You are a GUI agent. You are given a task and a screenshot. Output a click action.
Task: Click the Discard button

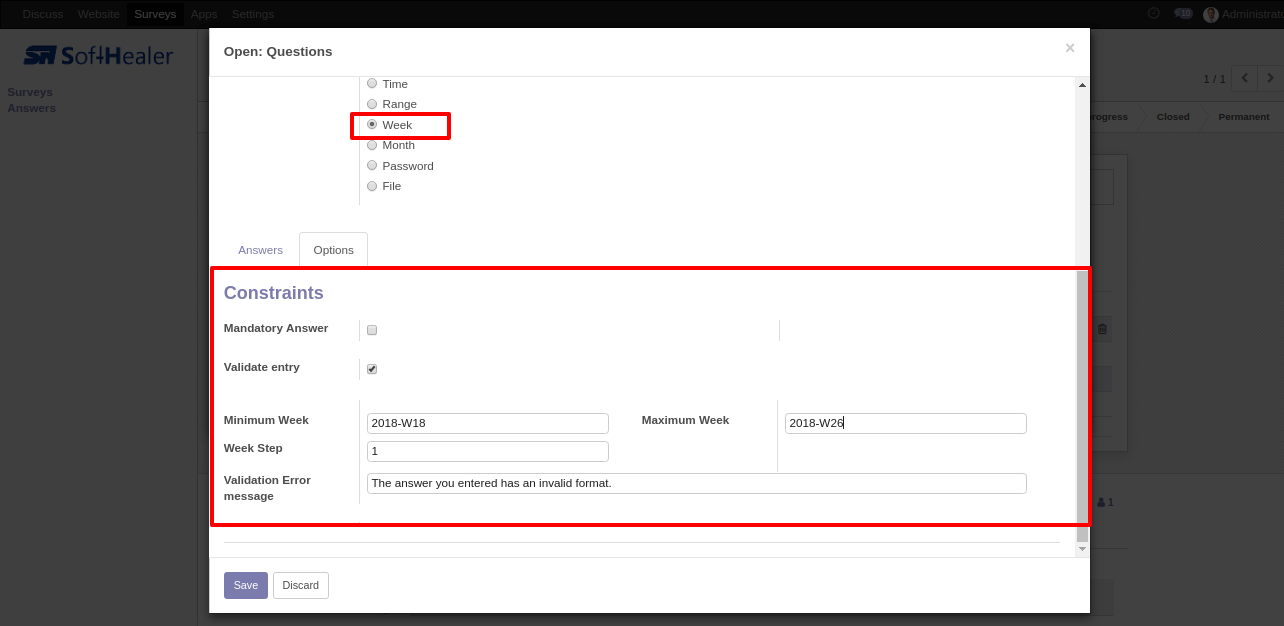click(x=300, y=585)
